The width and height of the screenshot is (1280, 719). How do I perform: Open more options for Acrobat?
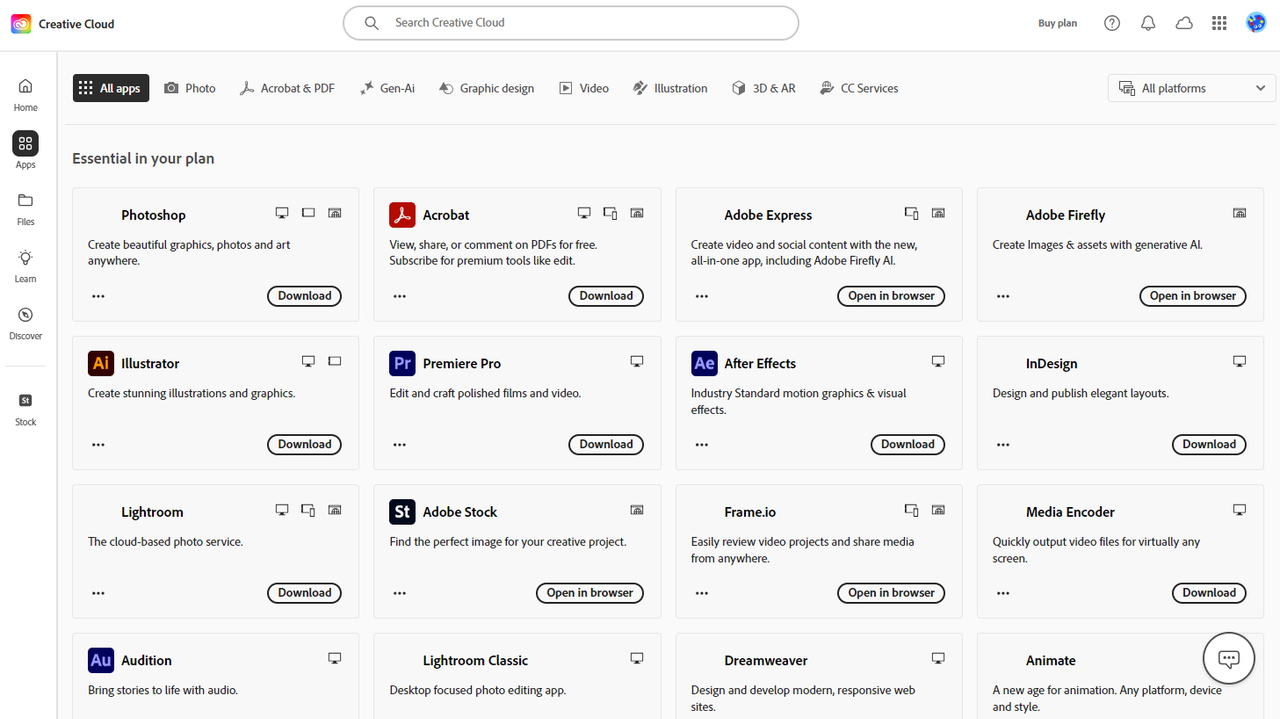(400, 296)
